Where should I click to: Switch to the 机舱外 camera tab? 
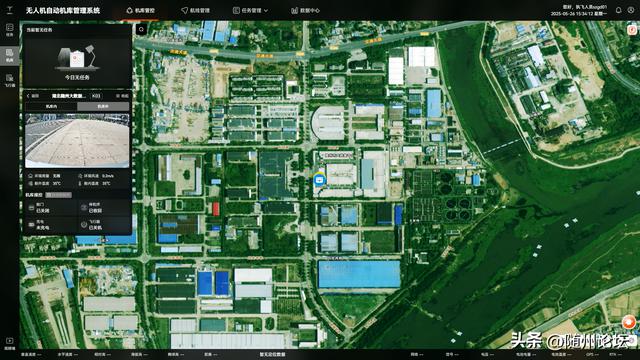(103, 107)
